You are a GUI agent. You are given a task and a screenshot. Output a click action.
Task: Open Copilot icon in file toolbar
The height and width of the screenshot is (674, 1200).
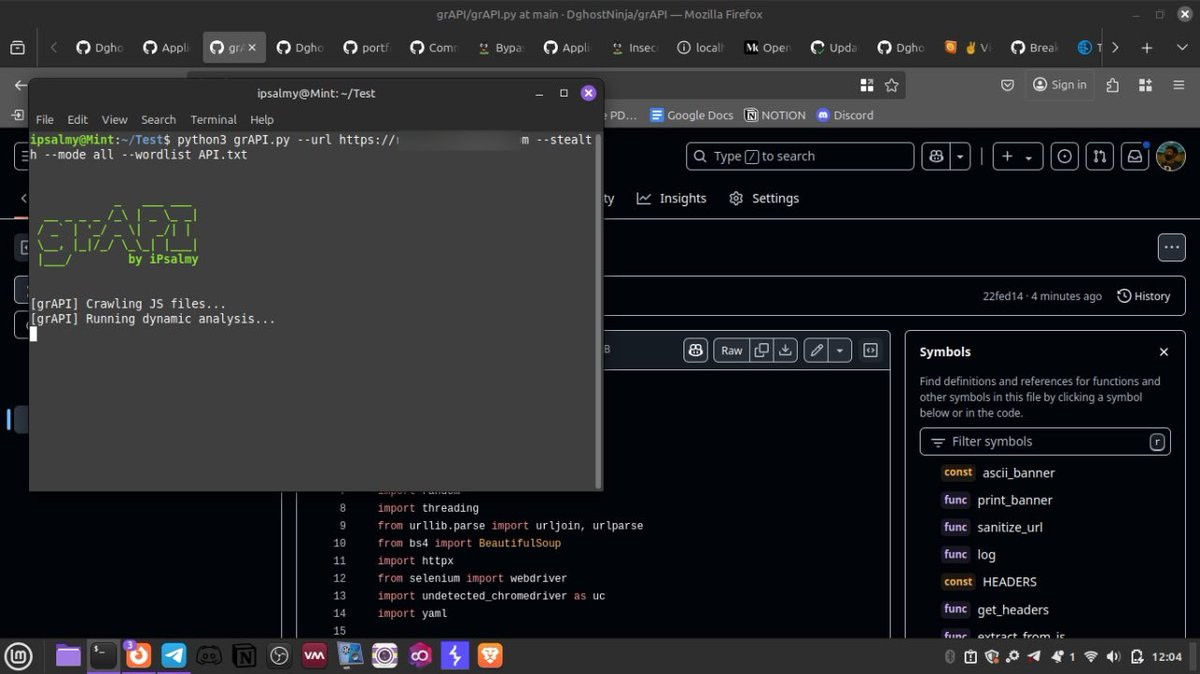(696, 350)
